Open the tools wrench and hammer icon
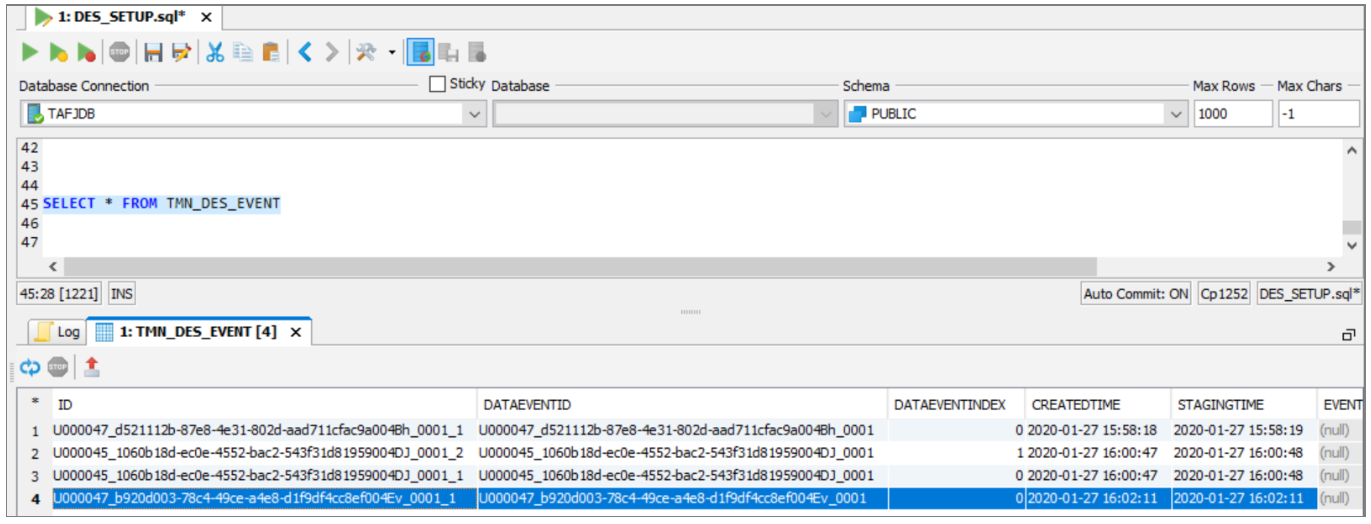 366,52
